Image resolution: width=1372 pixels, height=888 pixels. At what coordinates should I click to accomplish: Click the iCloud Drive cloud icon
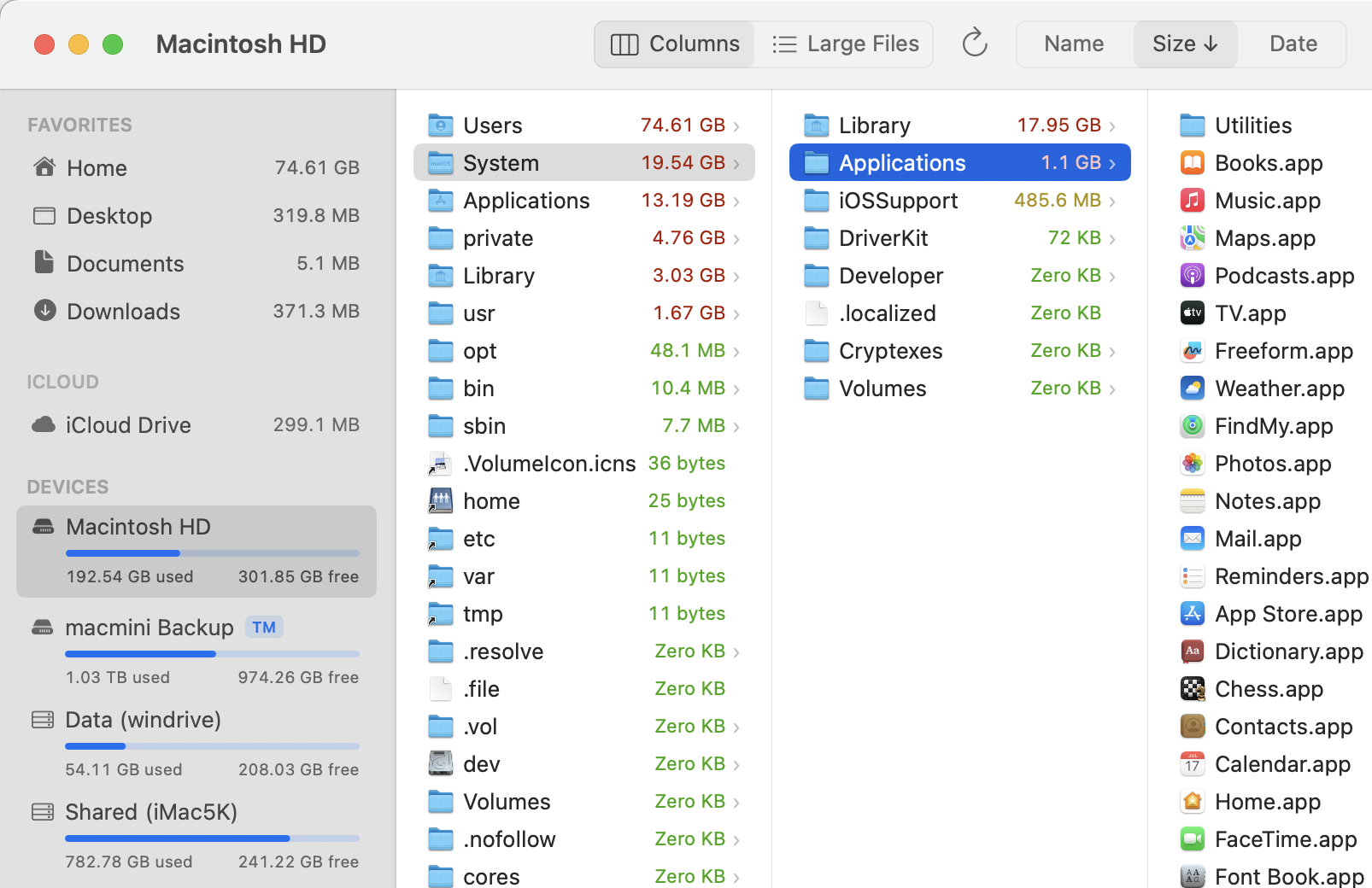[x=44, y=424]
